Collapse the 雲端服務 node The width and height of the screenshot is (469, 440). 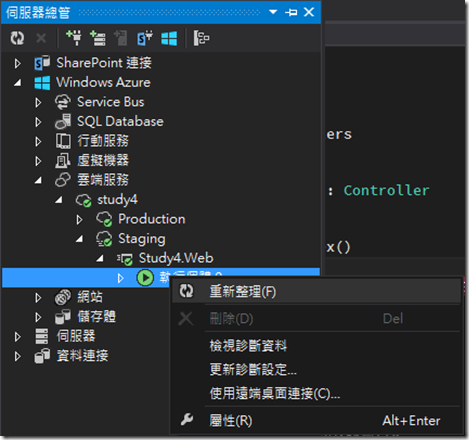tap(38, 180)
